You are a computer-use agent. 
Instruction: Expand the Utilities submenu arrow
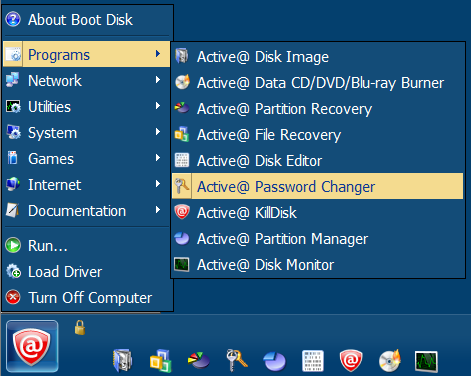[x=158, y=106]
